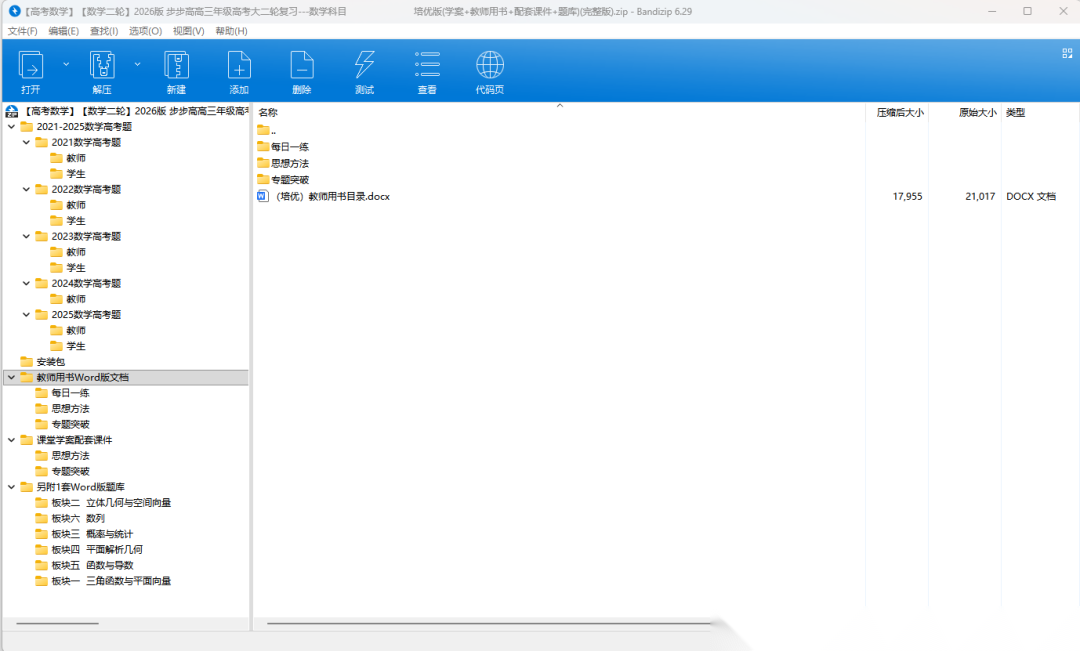Open the 文件(F) menu
This screenshot has height=651, width=1080.
23,31
